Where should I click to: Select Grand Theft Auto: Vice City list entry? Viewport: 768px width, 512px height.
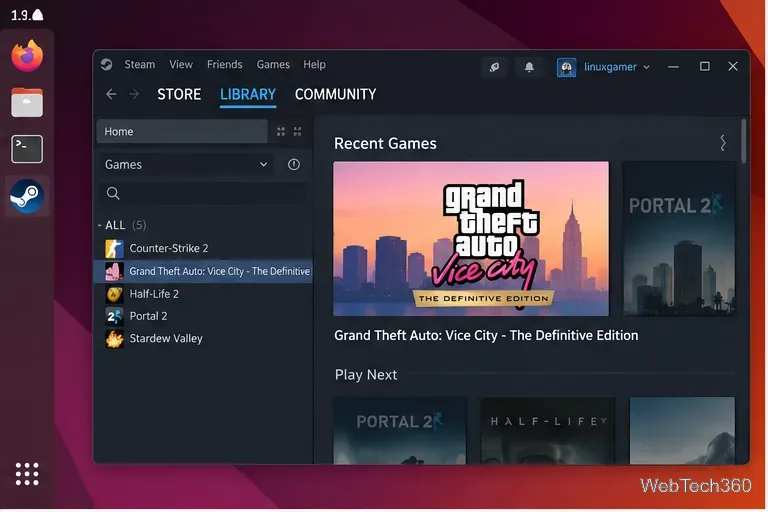click(203, 271)
